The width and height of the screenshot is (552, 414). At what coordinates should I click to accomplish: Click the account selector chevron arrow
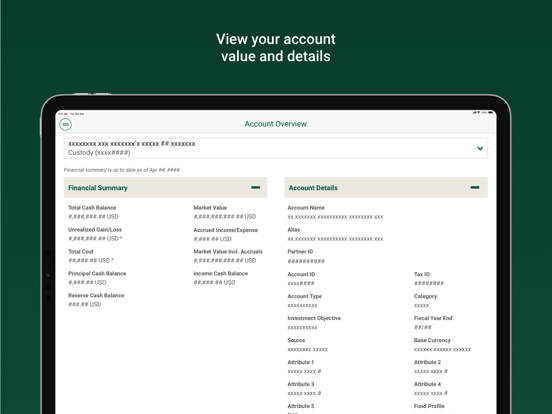(480, 148)
